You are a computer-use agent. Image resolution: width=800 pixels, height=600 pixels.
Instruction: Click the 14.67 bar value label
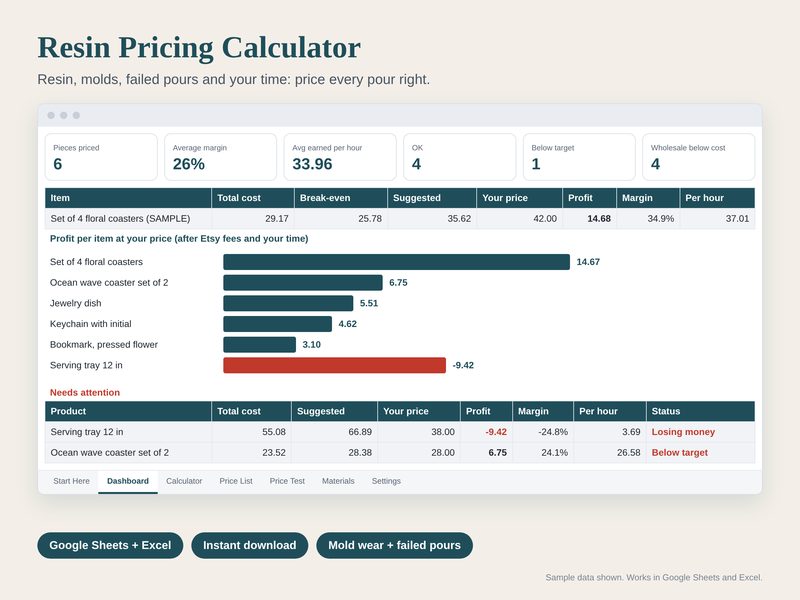pos(588,262)
